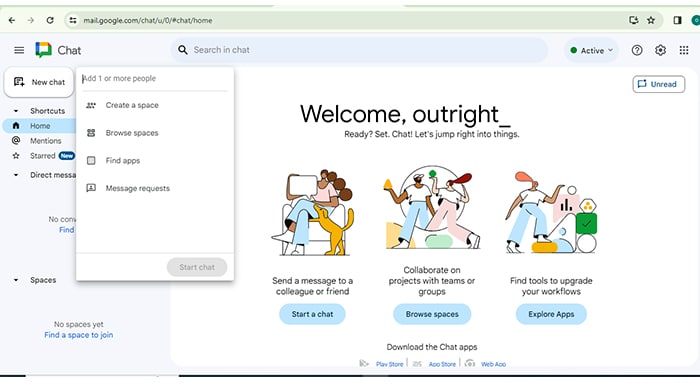The image size is (700, 384).
Task: Click the Message requests icon
Action: click(x=91, y=188)
